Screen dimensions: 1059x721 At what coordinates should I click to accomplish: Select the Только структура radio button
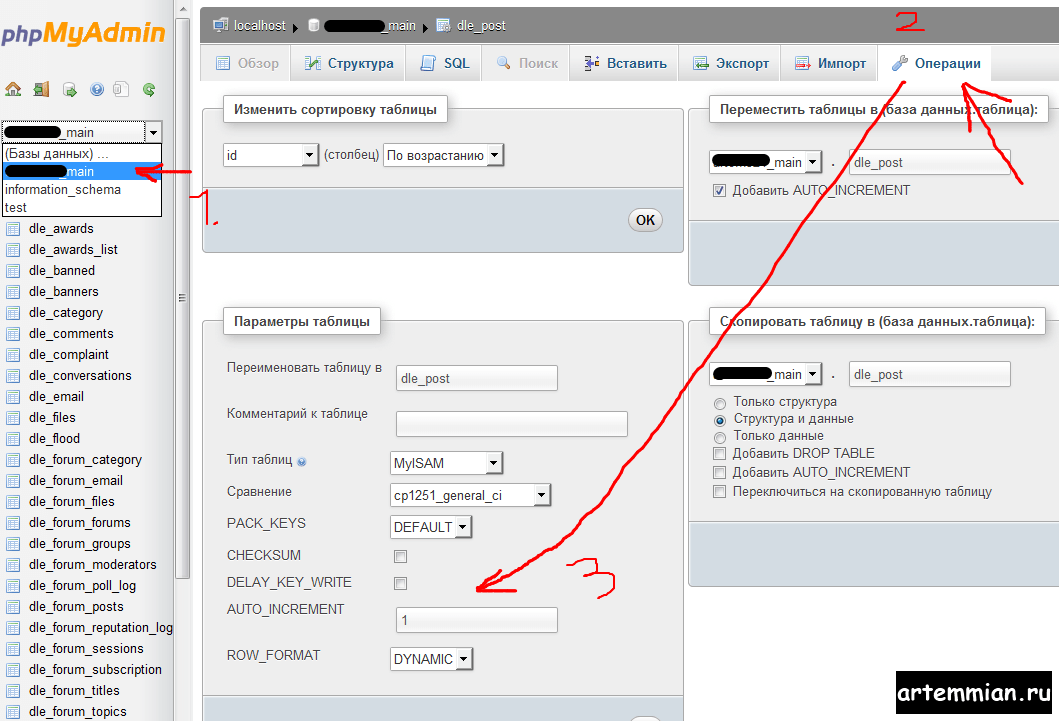coord(719,402)
